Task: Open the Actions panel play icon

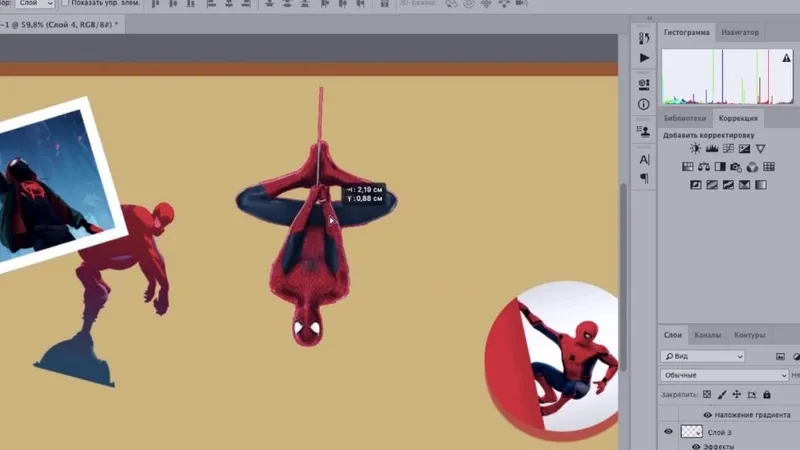Action: pyautogui.click(x=644, y=58)
